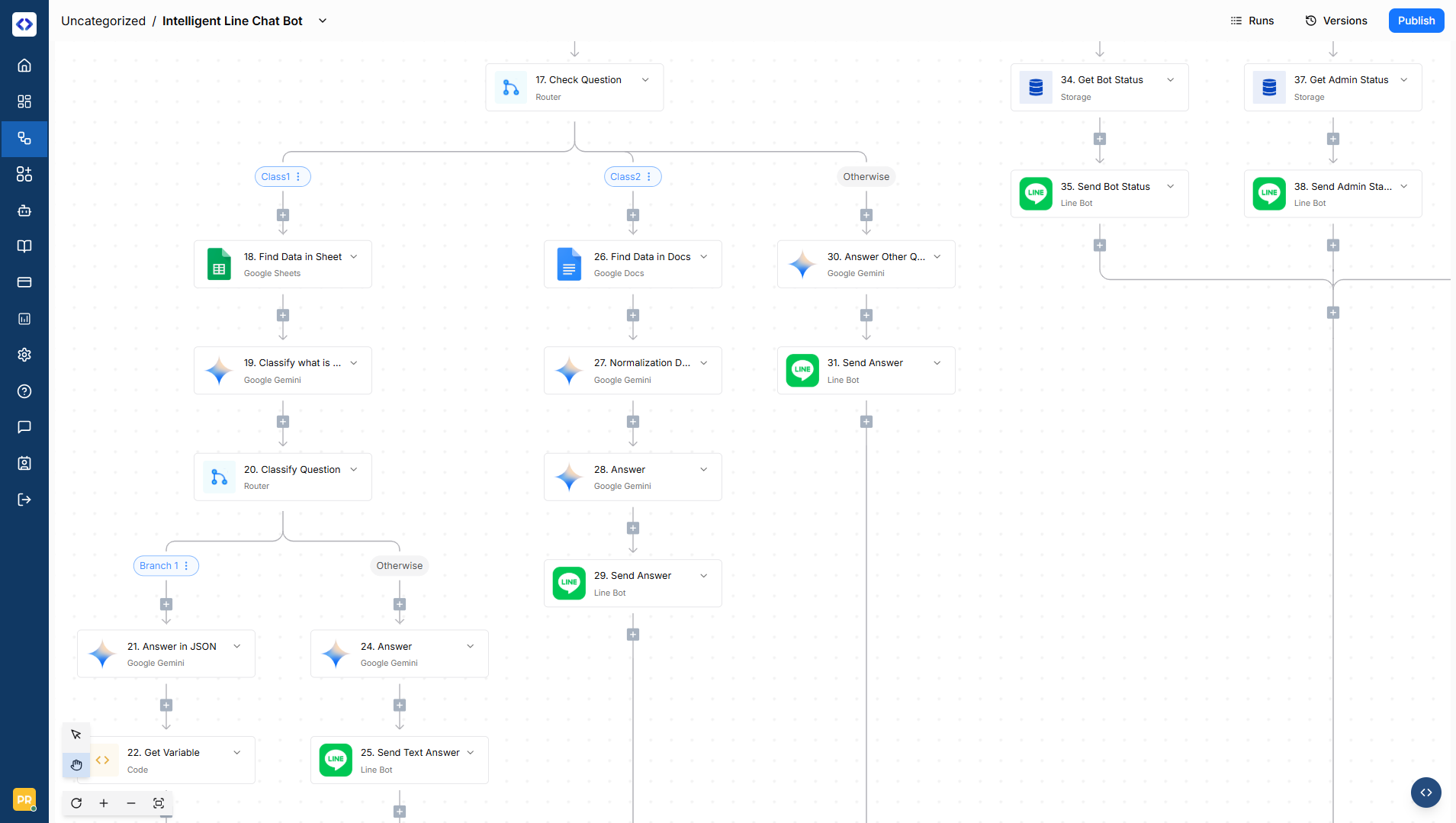Open Class1 branch options menu
The width and height of the screenshot is (1456, 823).
(298, 177)
